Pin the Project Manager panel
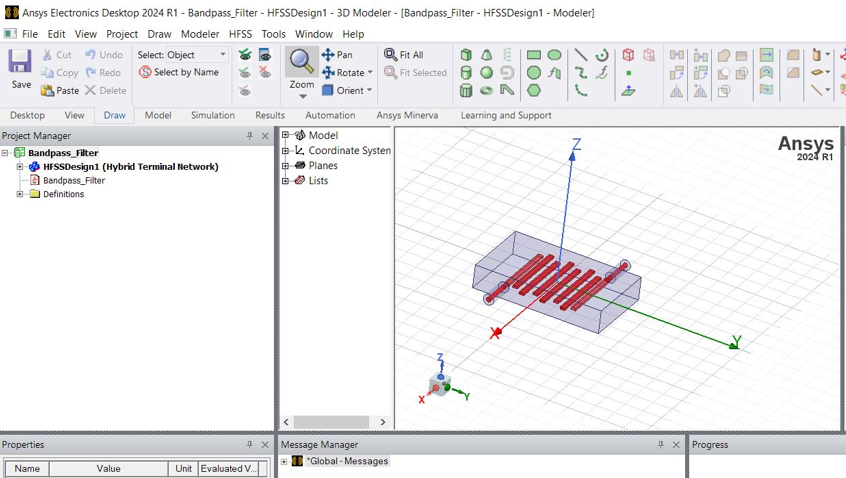The width and height of the screenshot is (846, 478). (x=249, y=136)
